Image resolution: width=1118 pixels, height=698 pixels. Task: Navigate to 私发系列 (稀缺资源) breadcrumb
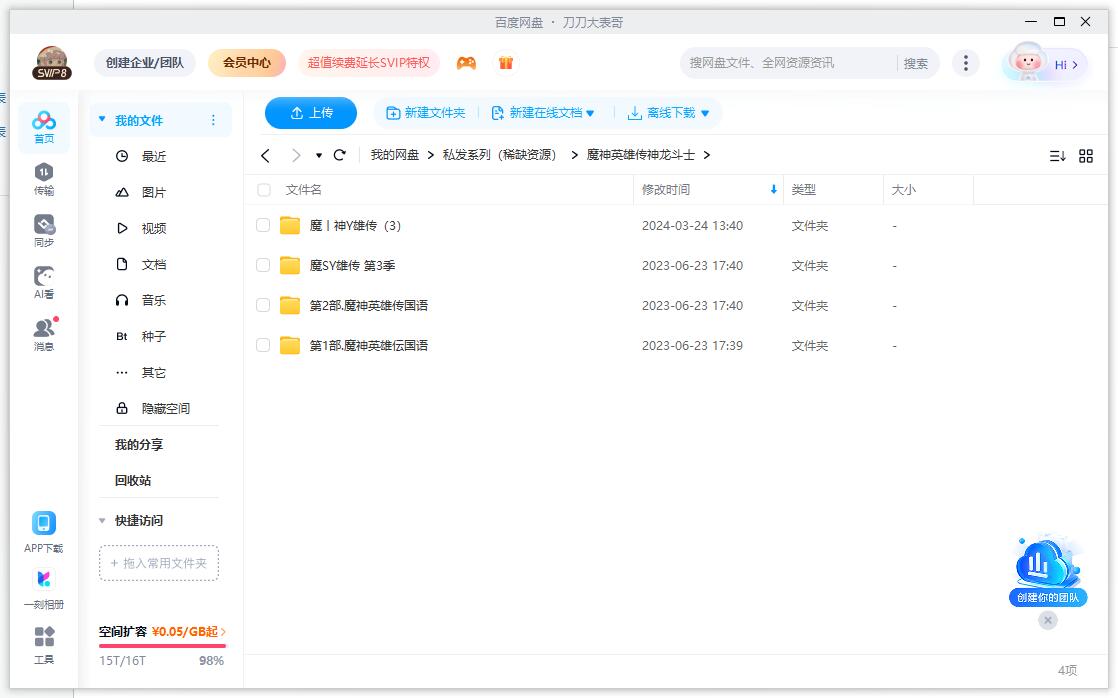499,155
